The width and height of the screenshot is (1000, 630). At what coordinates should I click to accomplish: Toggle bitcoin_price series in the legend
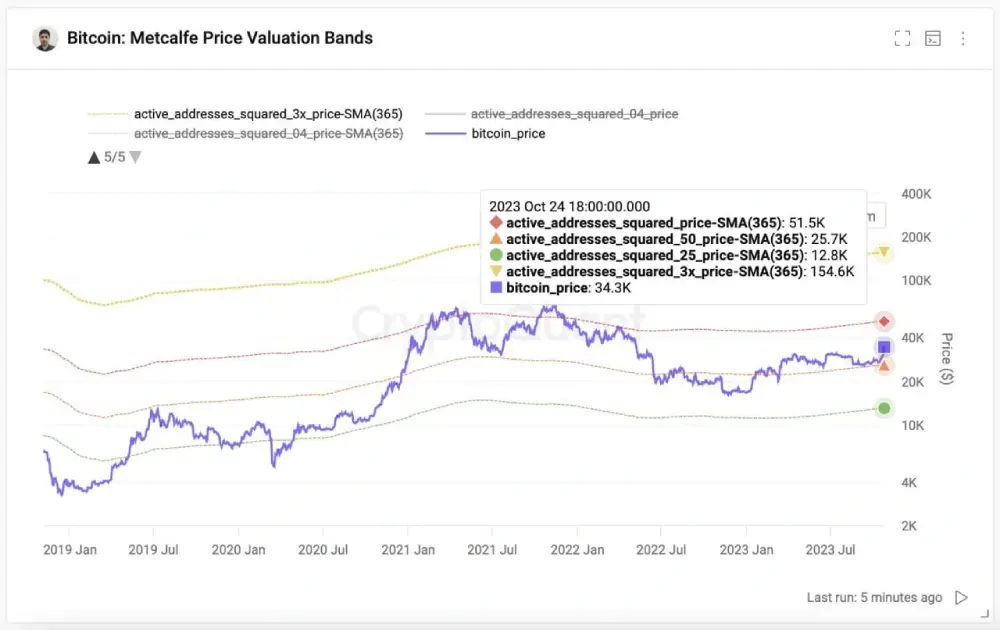pyautogui.click(x=508, y=133)
